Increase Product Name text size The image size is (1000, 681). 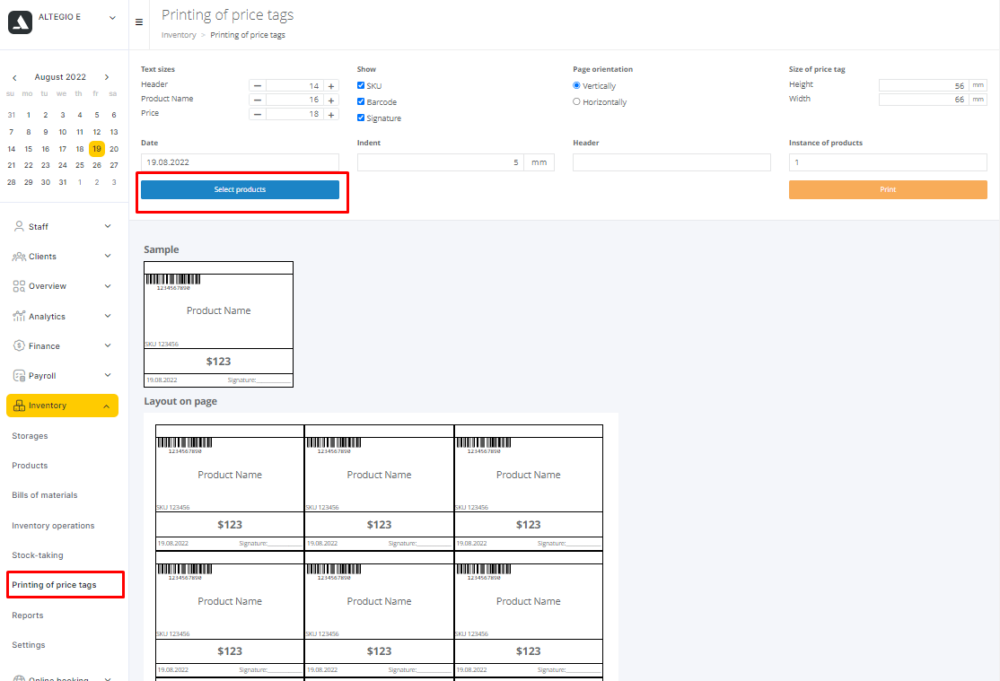click(331, 100)
